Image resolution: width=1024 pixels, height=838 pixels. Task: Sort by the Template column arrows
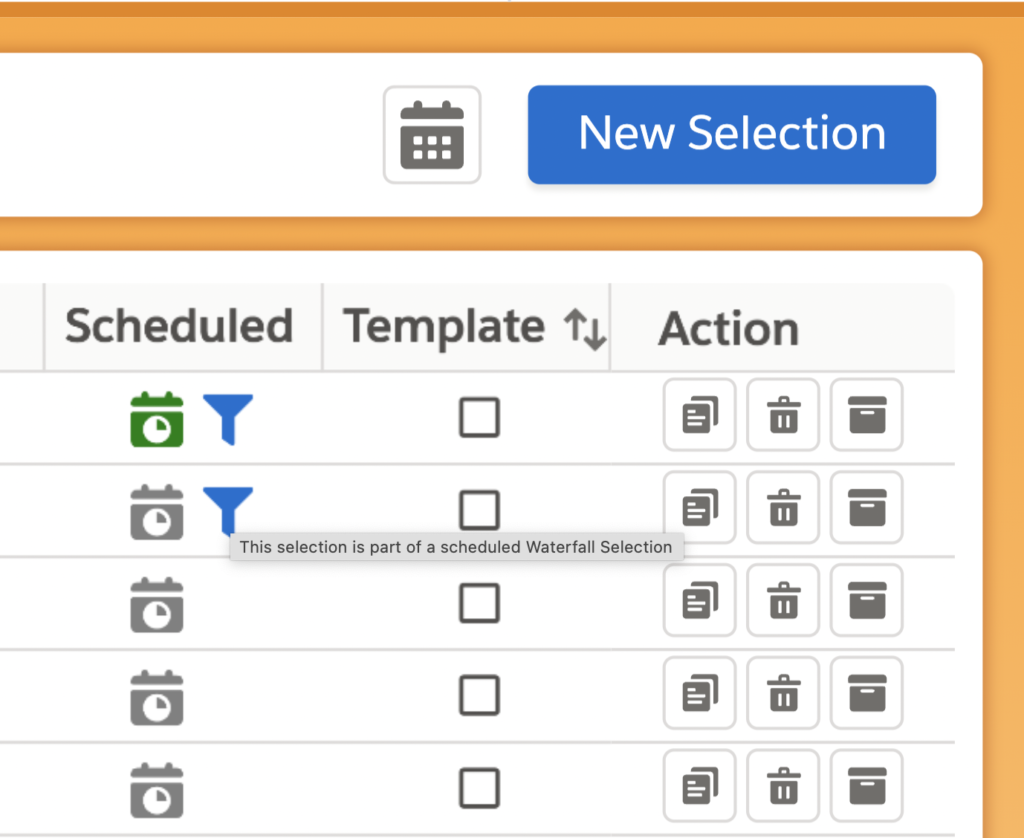(x=585, y=328)
